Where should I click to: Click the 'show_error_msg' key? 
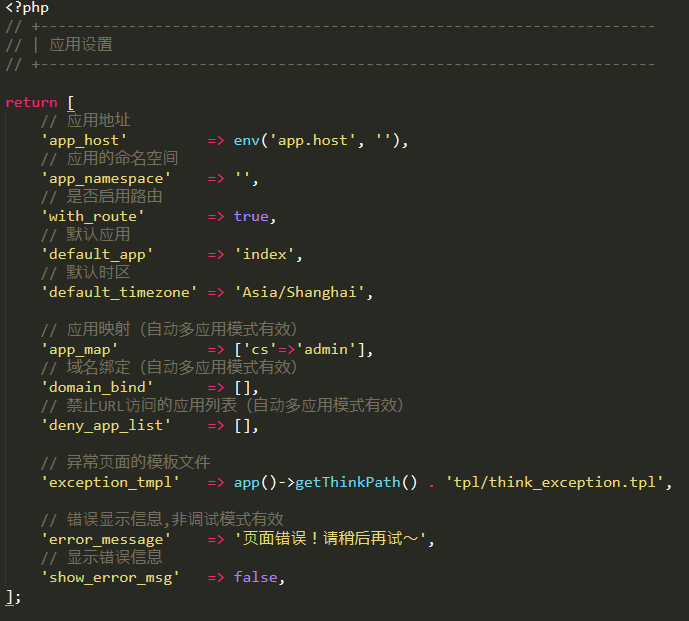click(110, 577)
